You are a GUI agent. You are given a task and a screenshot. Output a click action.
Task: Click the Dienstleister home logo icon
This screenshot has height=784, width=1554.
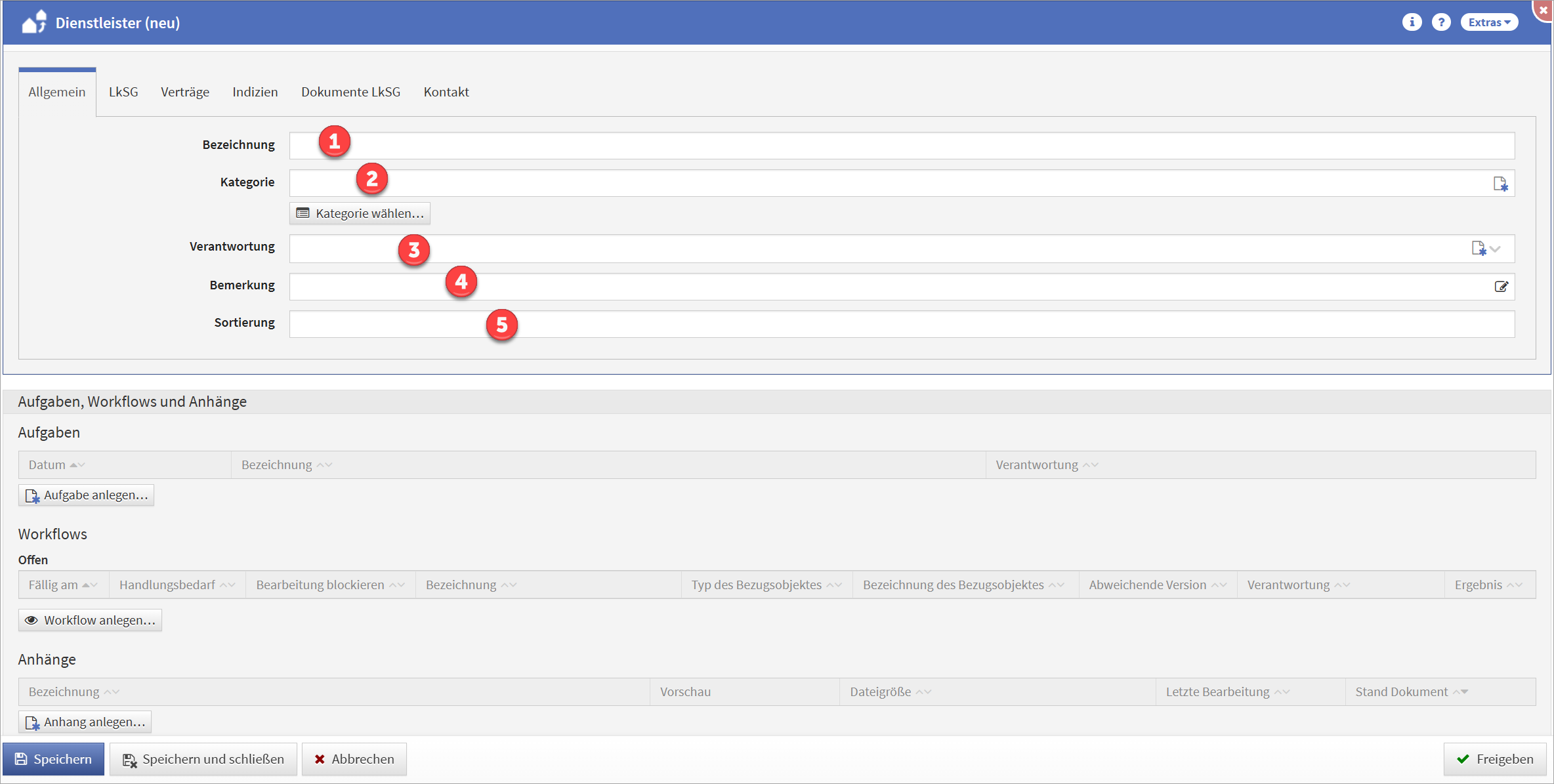34,22
